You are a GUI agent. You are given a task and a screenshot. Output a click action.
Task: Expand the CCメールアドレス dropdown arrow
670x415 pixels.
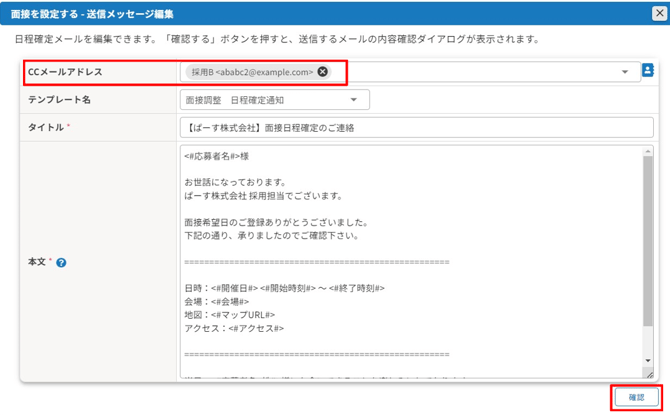coord(625,72)
